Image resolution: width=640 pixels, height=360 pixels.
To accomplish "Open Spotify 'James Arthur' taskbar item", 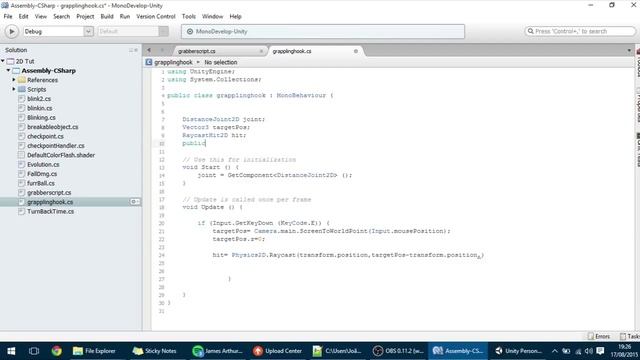I will [217, 351].
